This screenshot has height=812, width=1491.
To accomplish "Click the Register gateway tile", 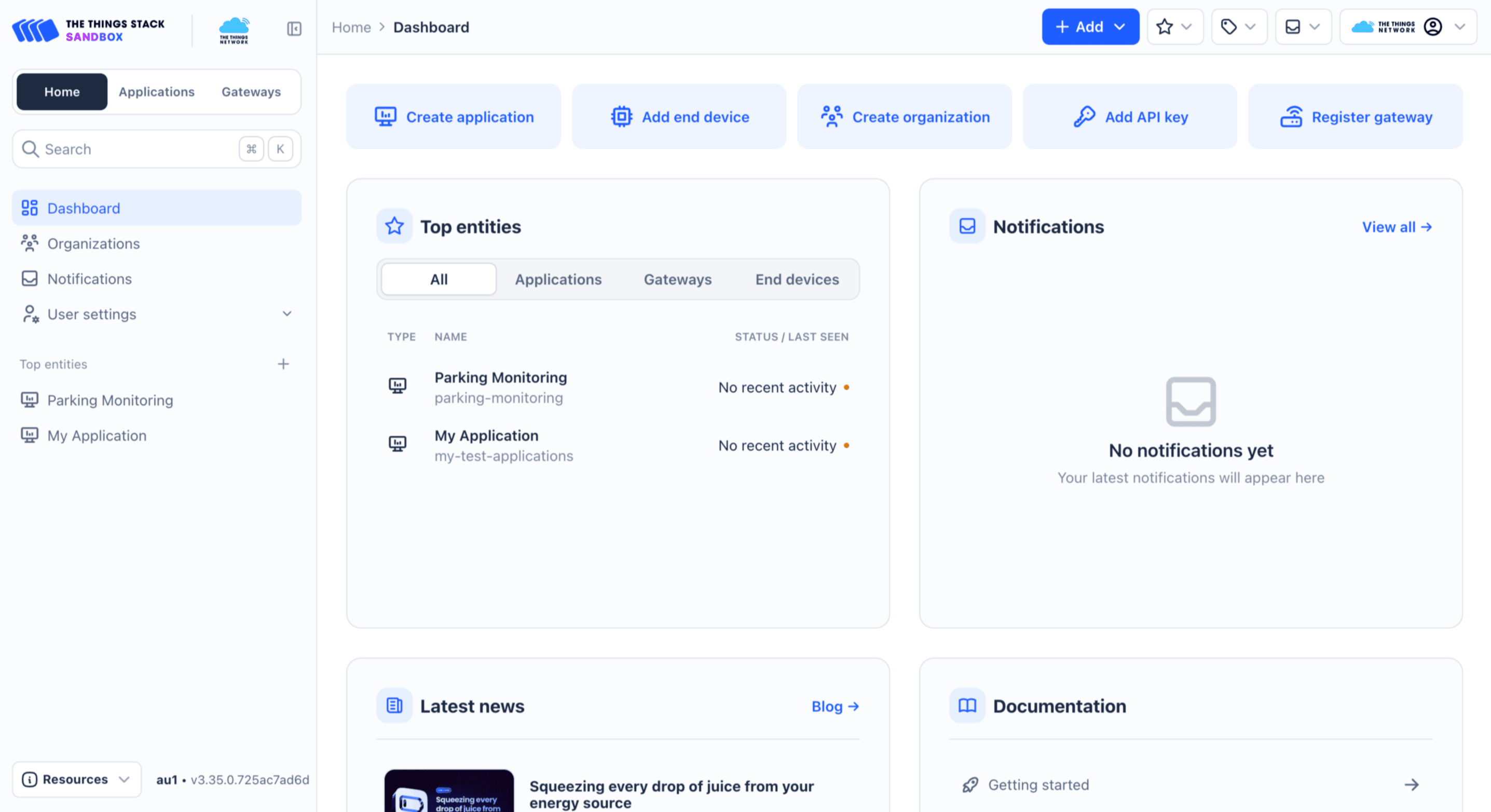I will (1355, 117).
